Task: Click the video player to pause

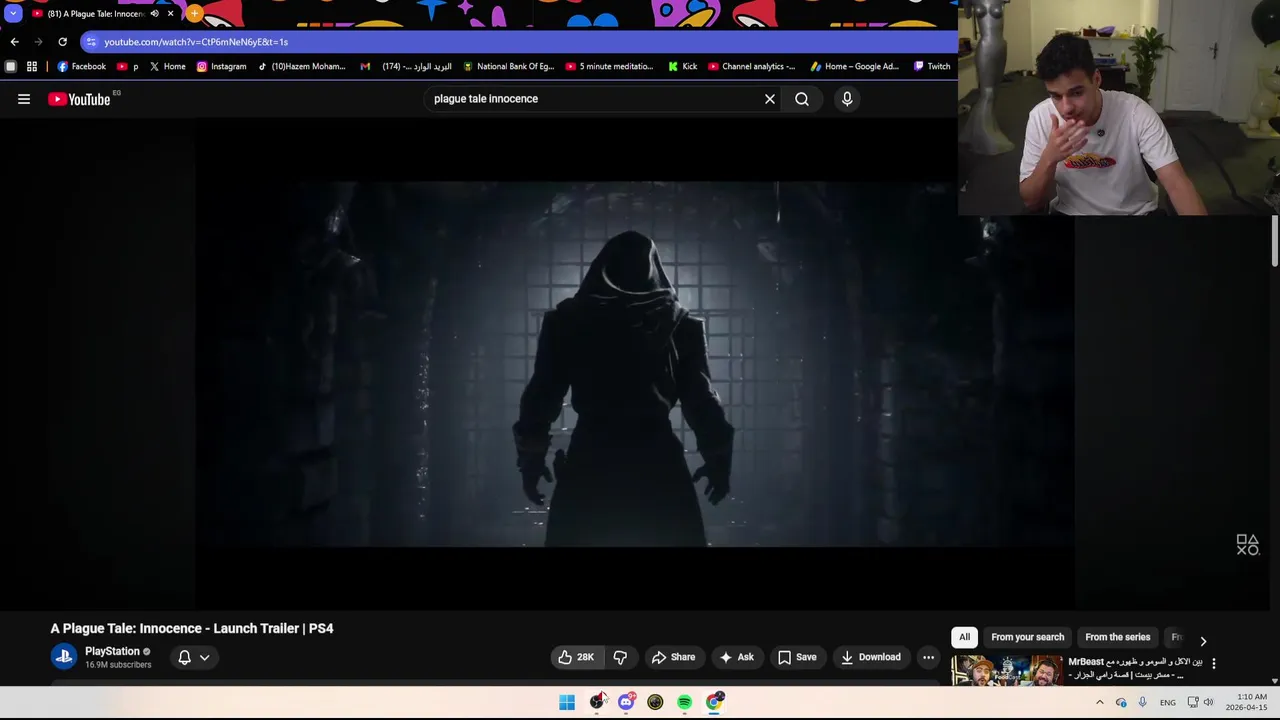Action: pos(633,364)
